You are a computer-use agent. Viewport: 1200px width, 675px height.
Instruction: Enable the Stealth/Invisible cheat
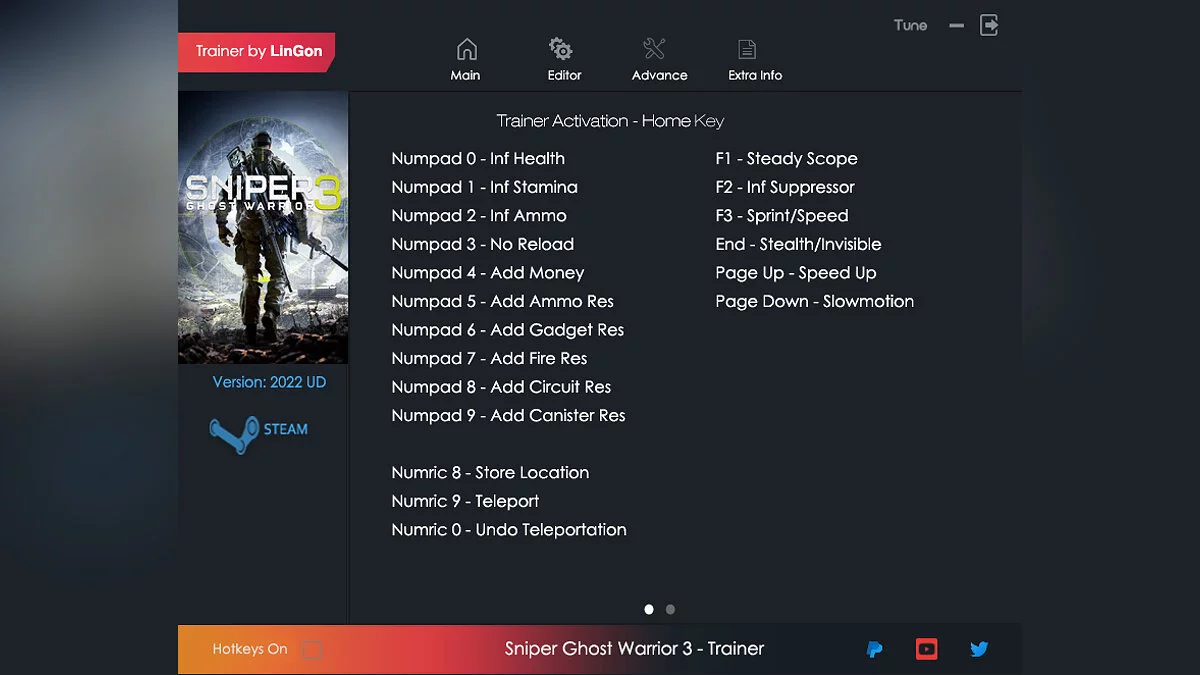(797, 243)
